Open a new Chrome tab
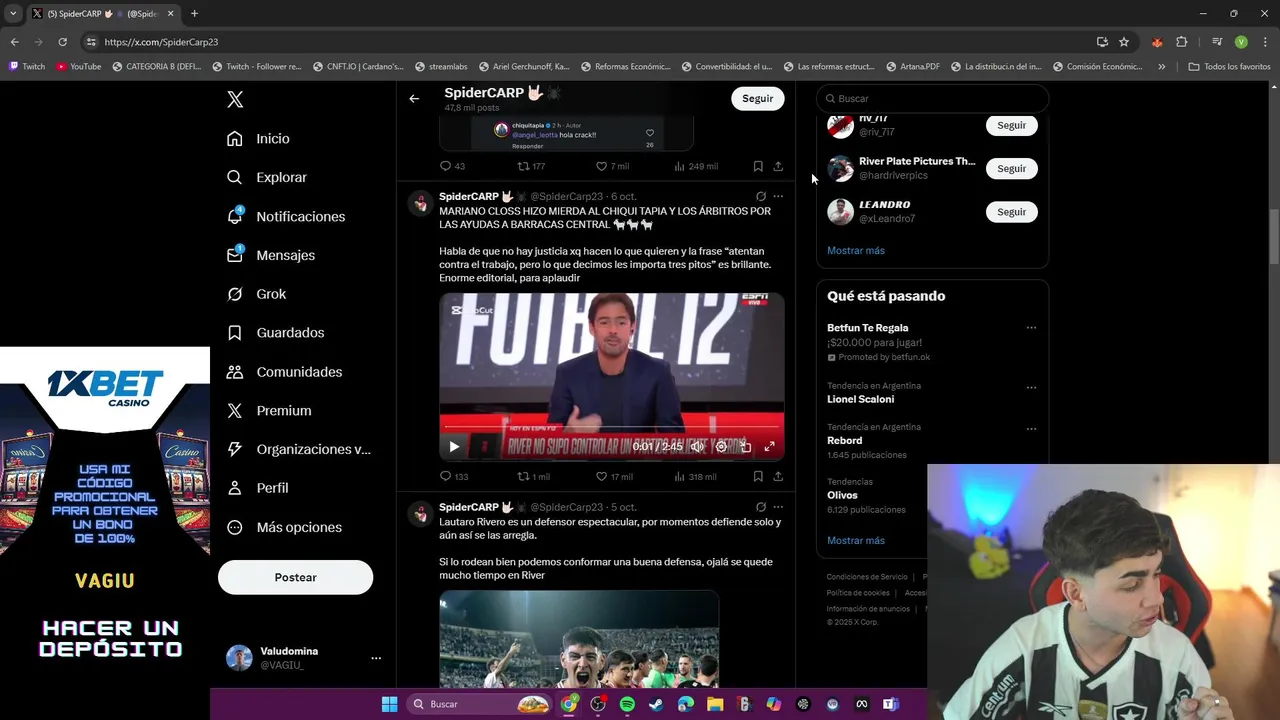 194,14
